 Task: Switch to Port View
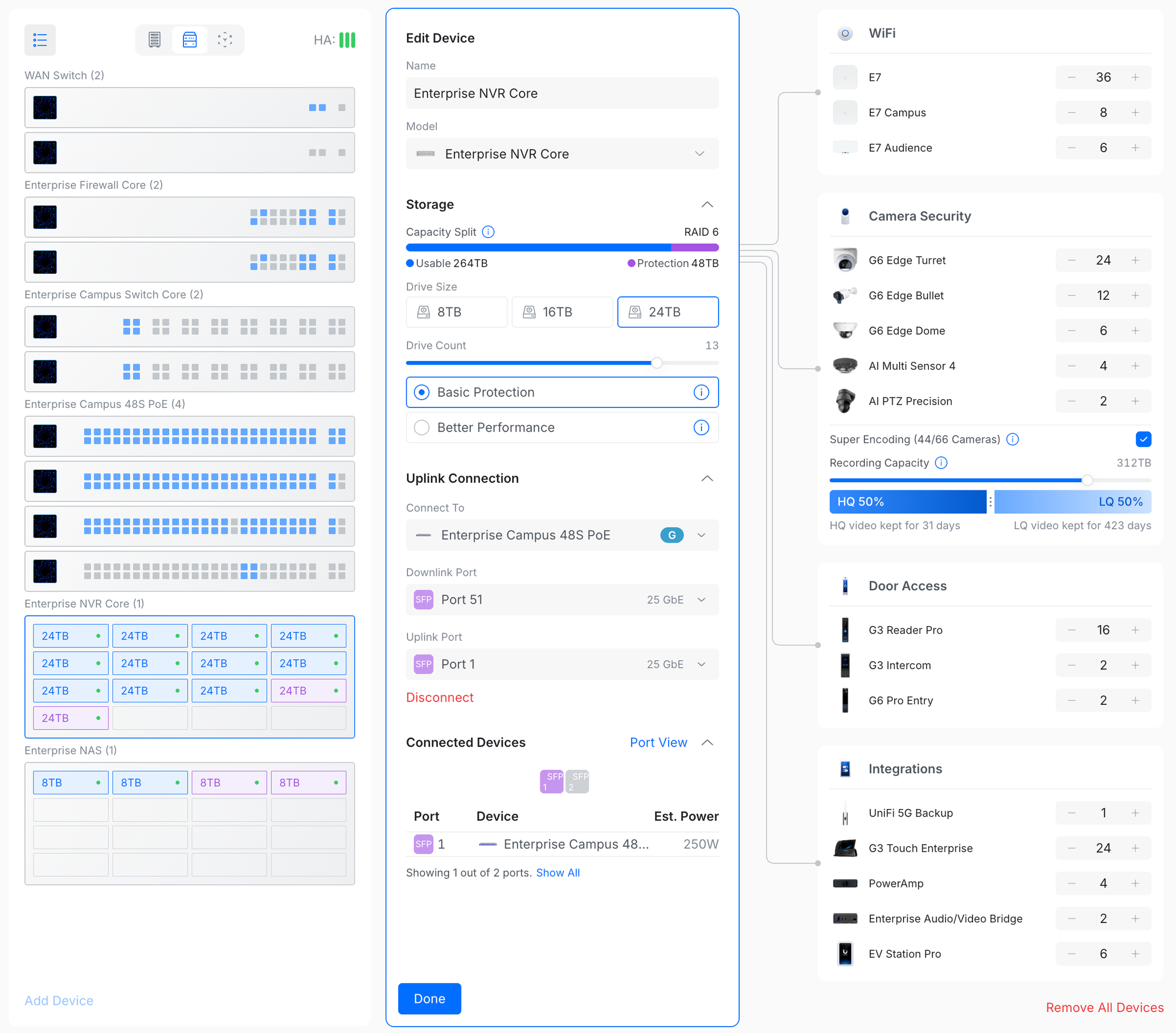click(659, 743)
